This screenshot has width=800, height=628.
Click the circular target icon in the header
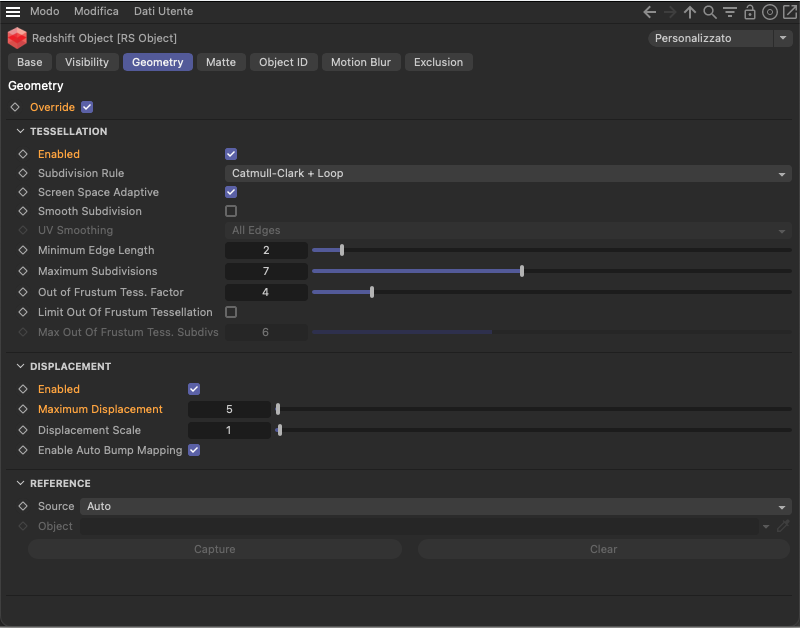point(769,12)
